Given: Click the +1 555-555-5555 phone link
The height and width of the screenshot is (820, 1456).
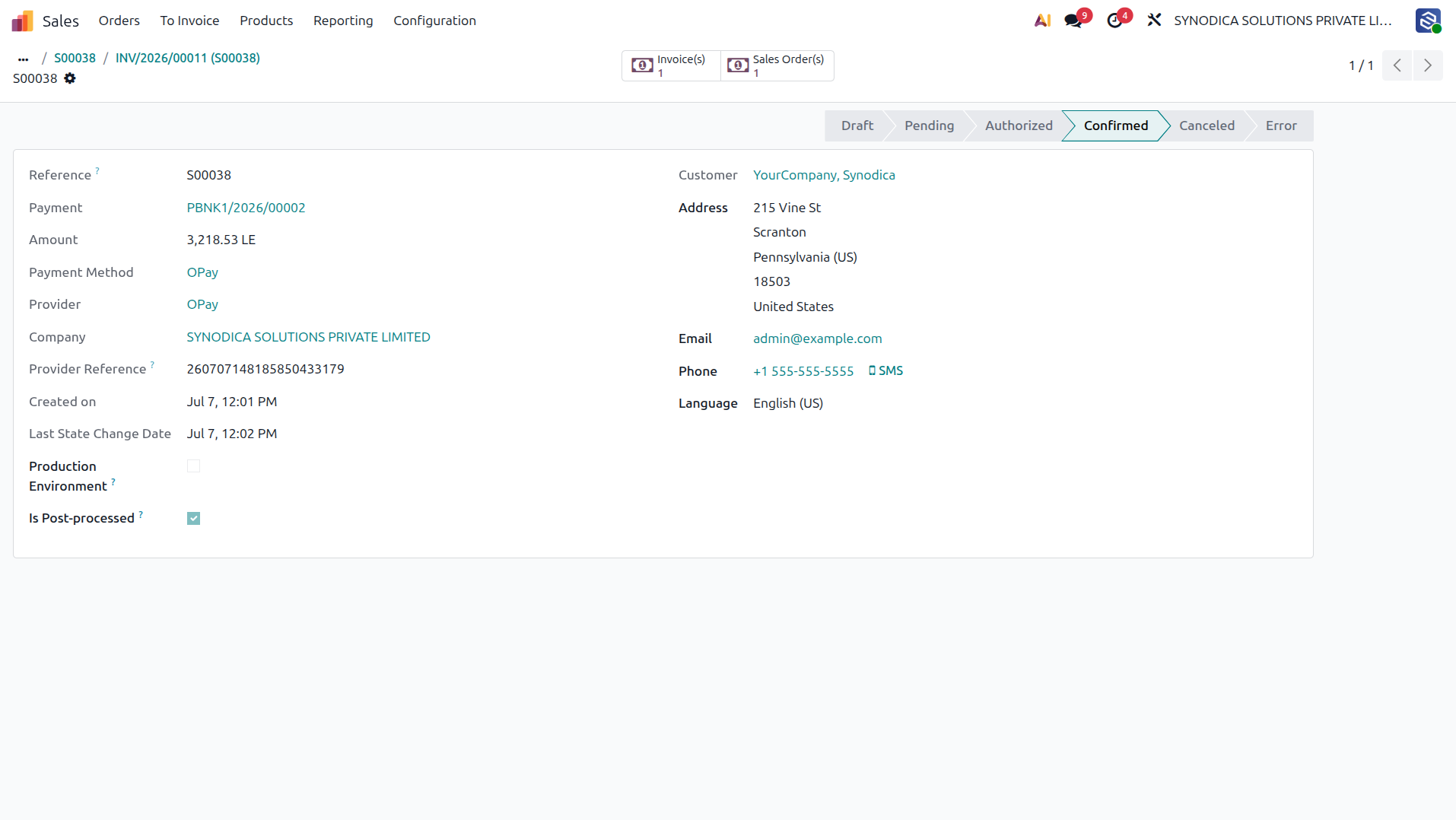Looking at the screenshot, I should click(803, 371).
